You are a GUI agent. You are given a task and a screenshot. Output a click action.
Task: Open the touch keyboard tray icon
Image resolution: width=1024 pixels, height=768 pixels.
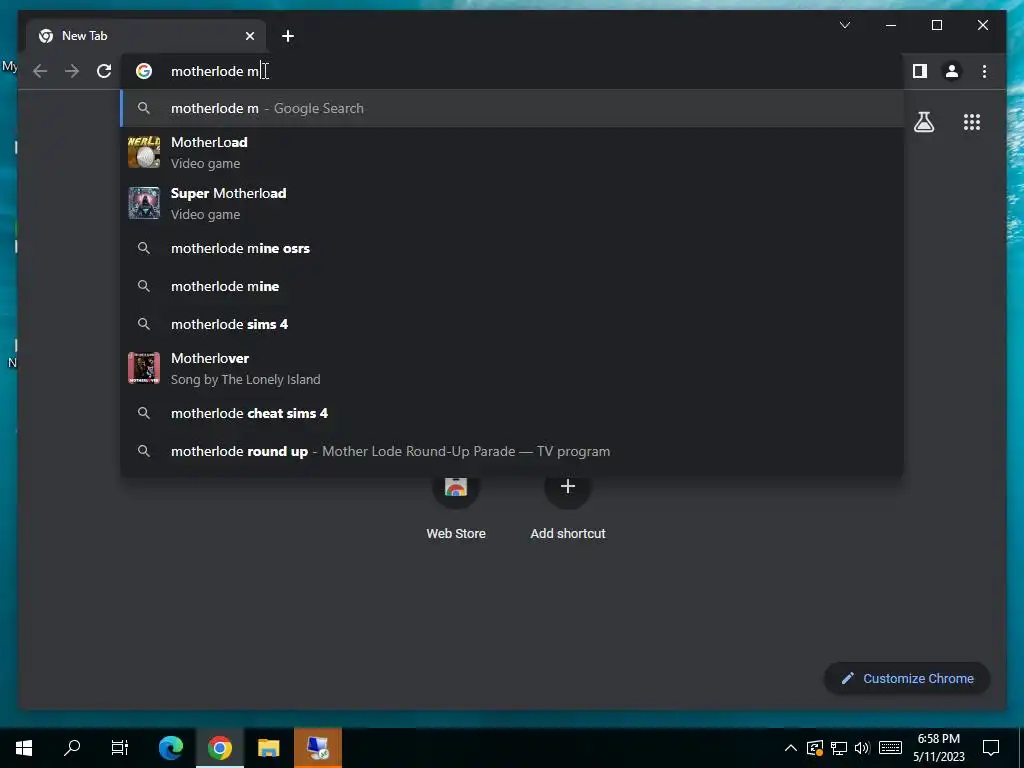pyautogui.click(x=890, y=748)
